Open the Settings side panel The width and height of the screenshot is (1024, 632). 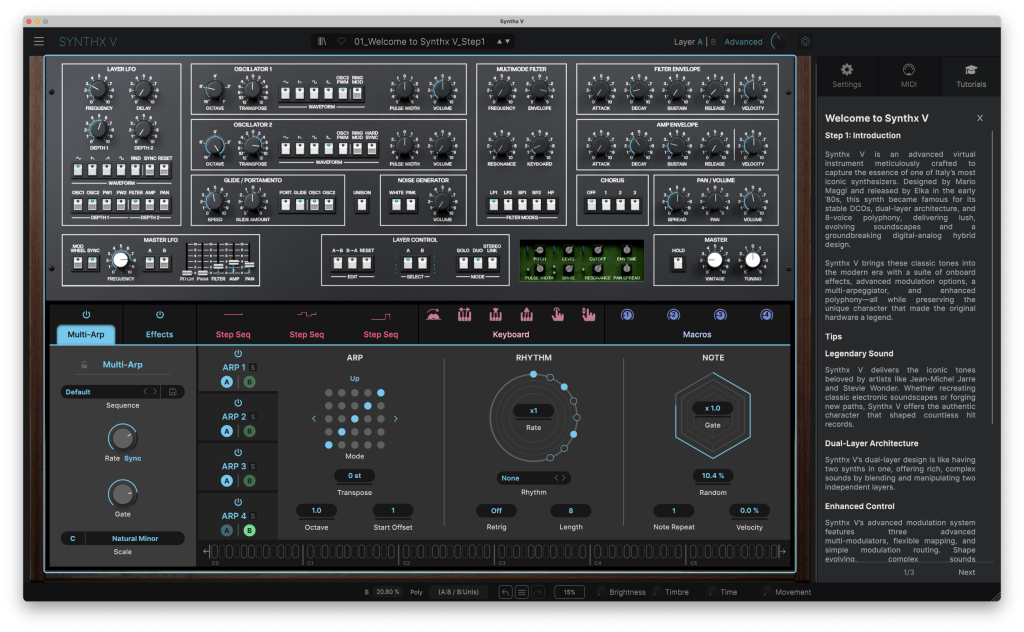pyautogui.click(x=846, y=76)
